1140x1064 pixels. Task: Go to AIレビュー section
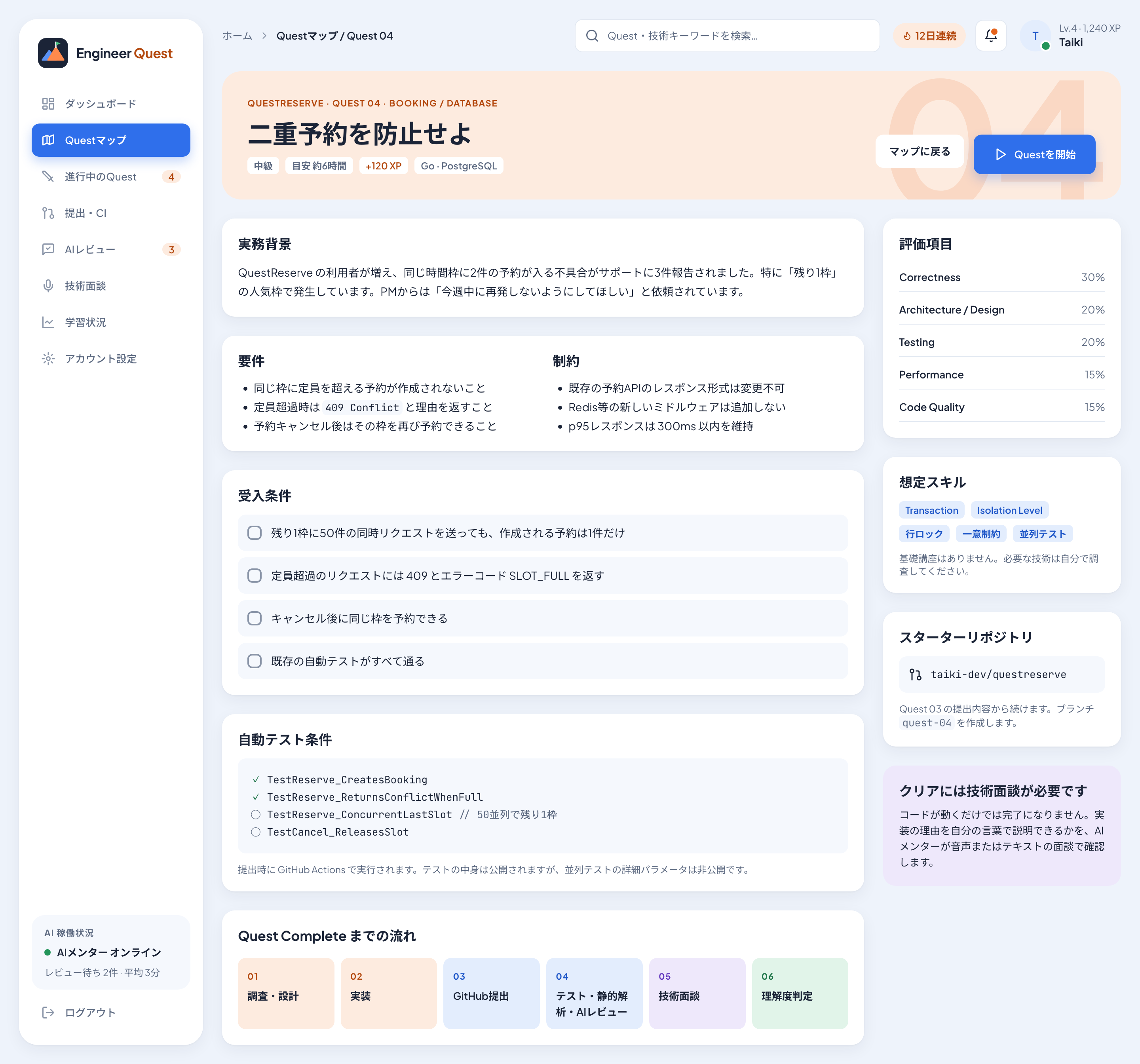[x=111, y=249]
